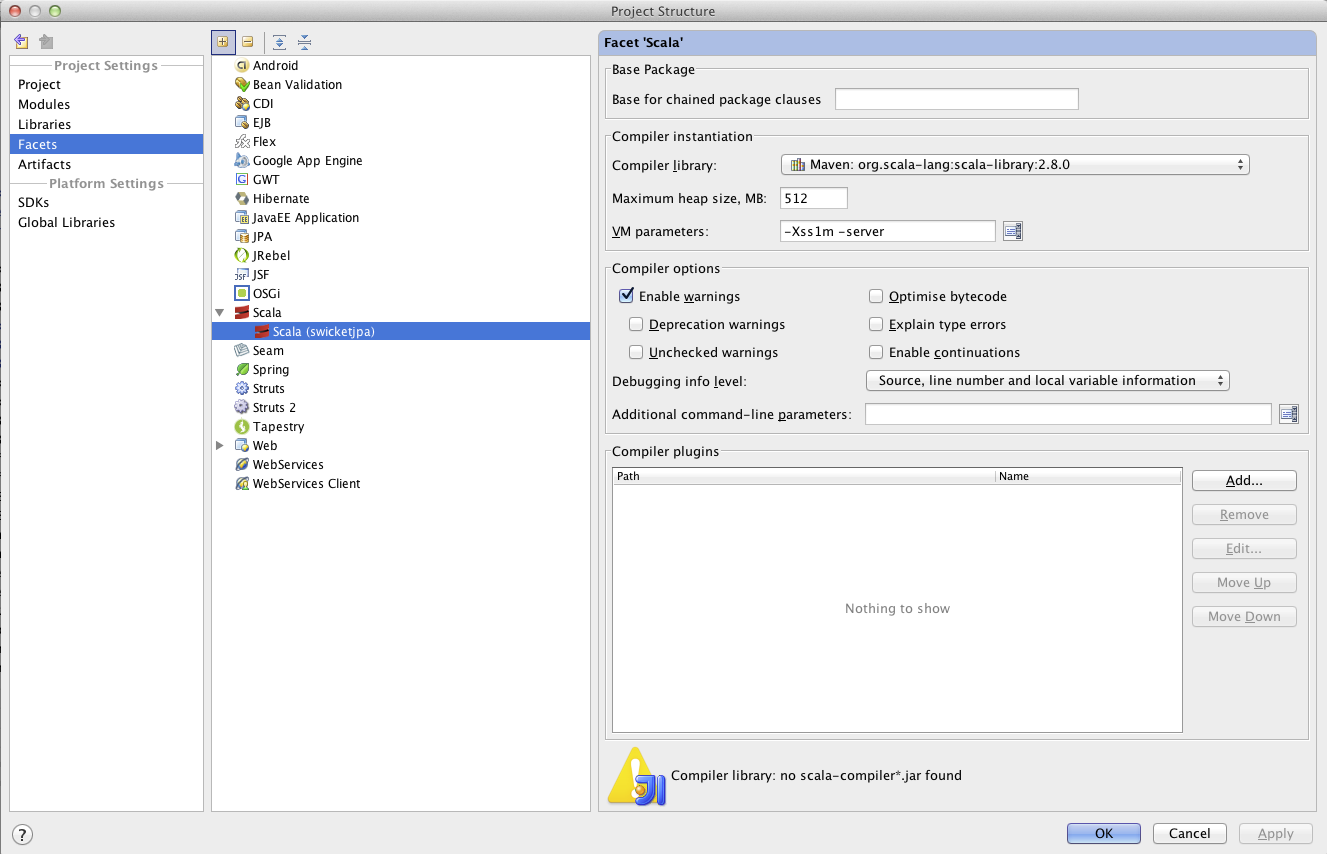Select the JPA facet icon

coord(242,237)
